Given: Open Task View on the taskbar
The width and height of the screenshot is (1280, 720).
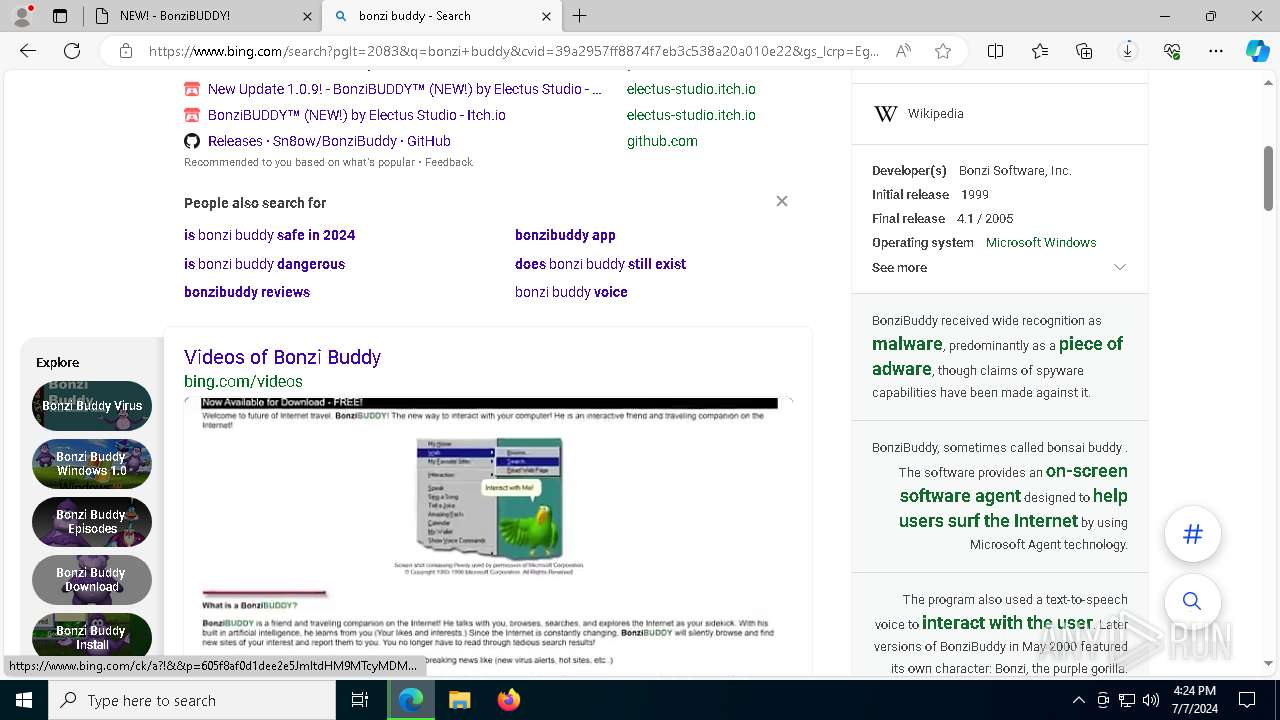Looking at the screenshot, I should 360,700.
